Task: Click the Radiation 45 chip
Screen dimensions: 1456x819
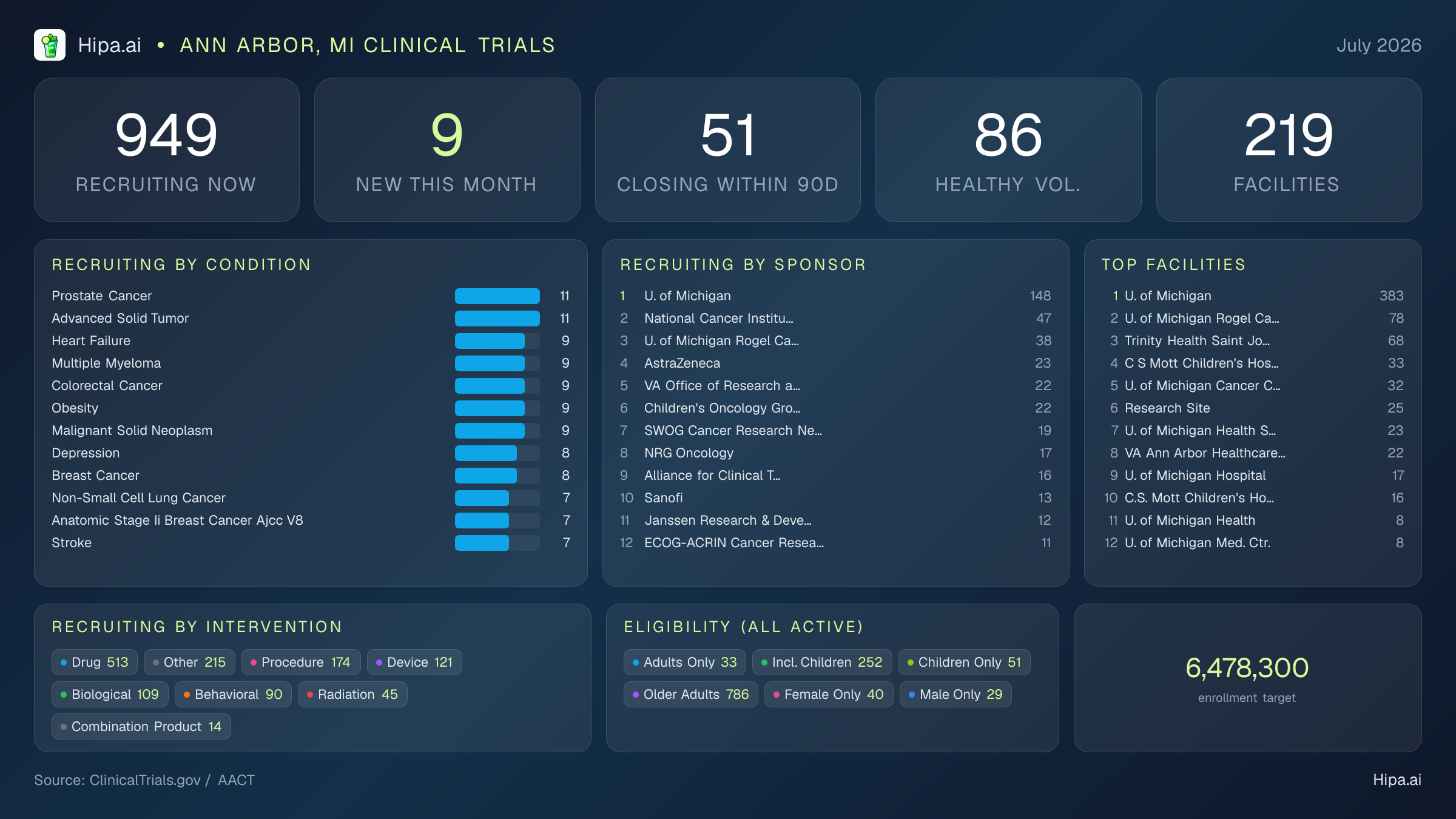Action: click(352, 695)
